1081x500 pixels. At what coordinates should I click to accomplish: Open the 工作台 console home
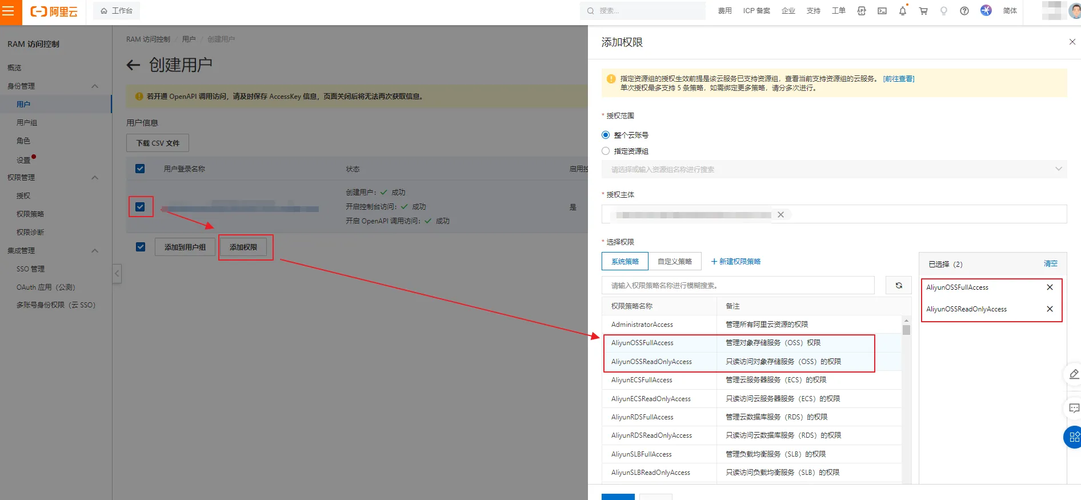(x=116, y=11)
